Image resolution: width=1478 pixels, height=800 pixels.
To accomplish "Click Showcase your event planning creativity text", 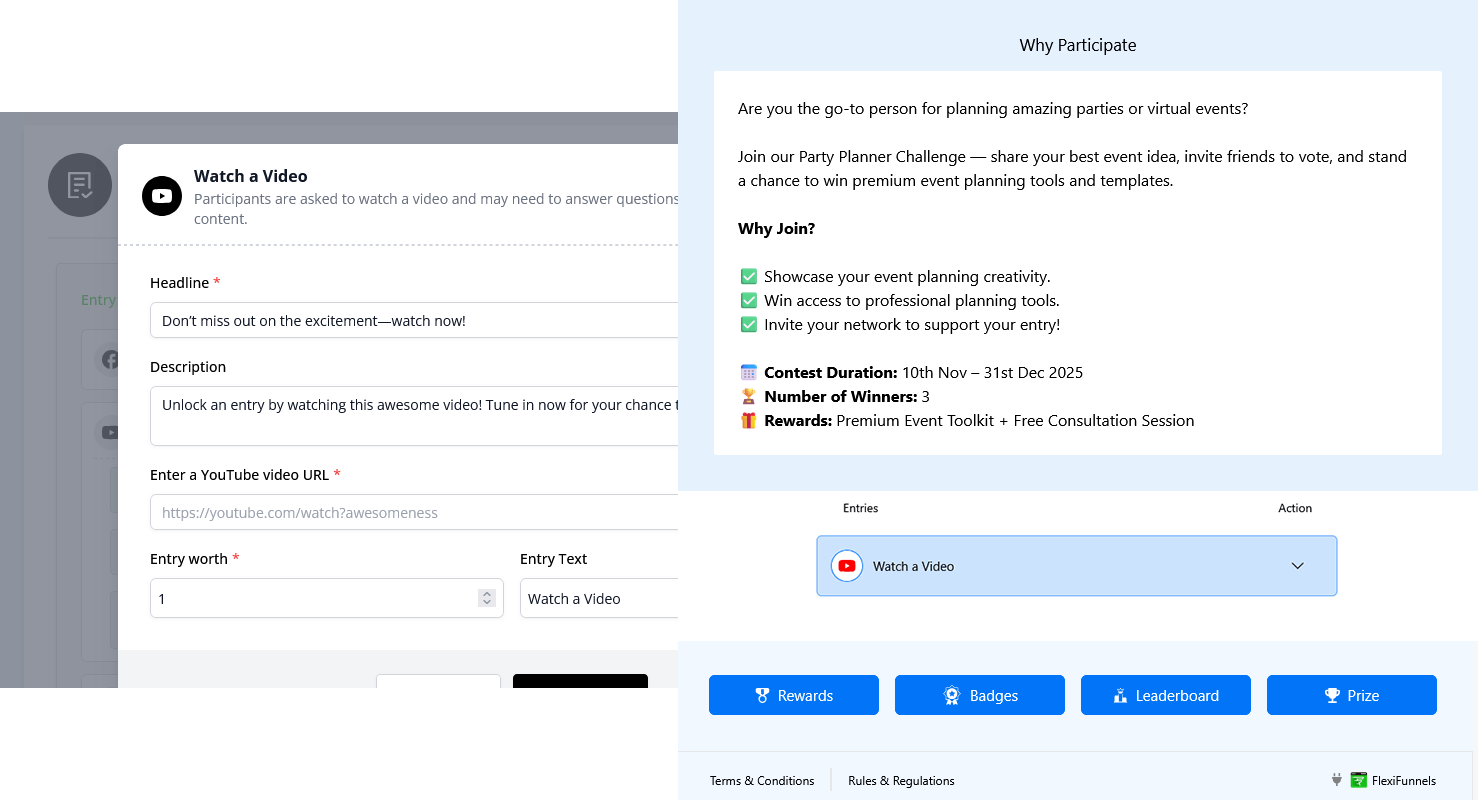I will click(907, 276).
